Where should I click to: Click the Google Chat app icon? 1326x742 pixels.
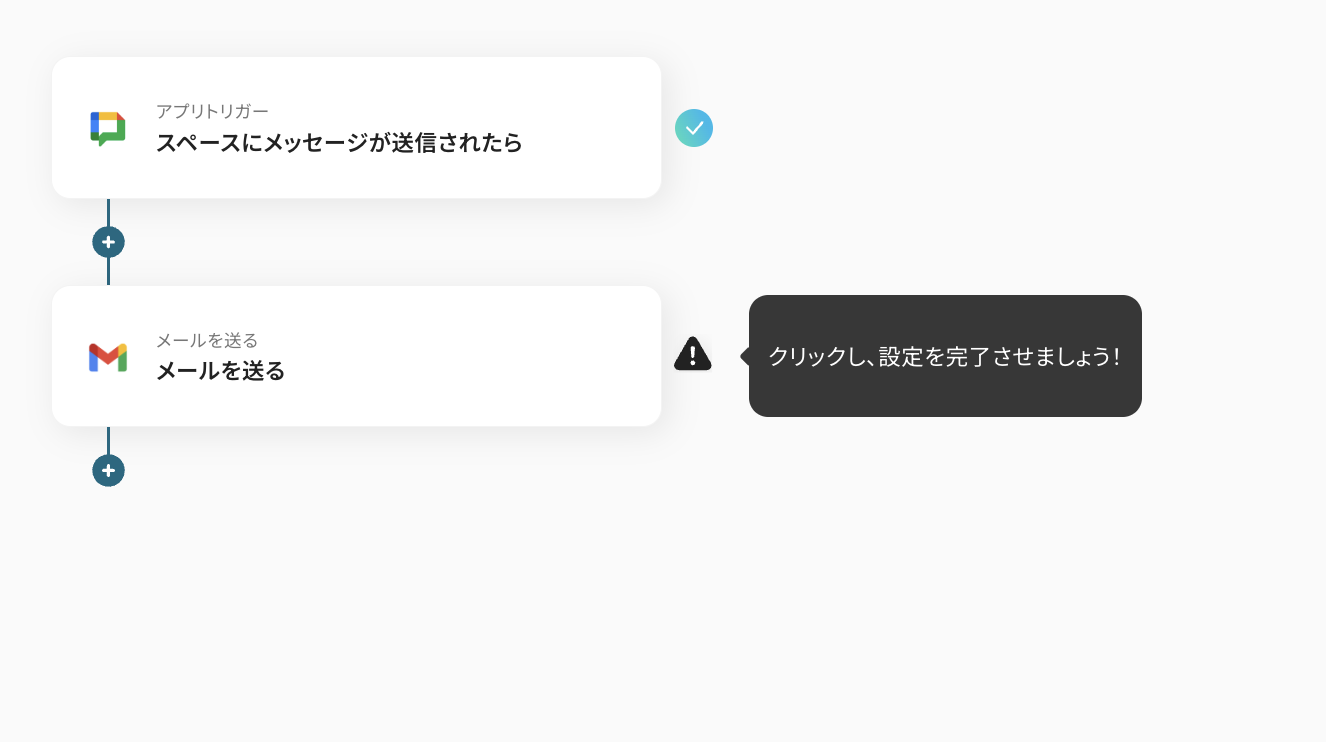click(x=106, y=127)
